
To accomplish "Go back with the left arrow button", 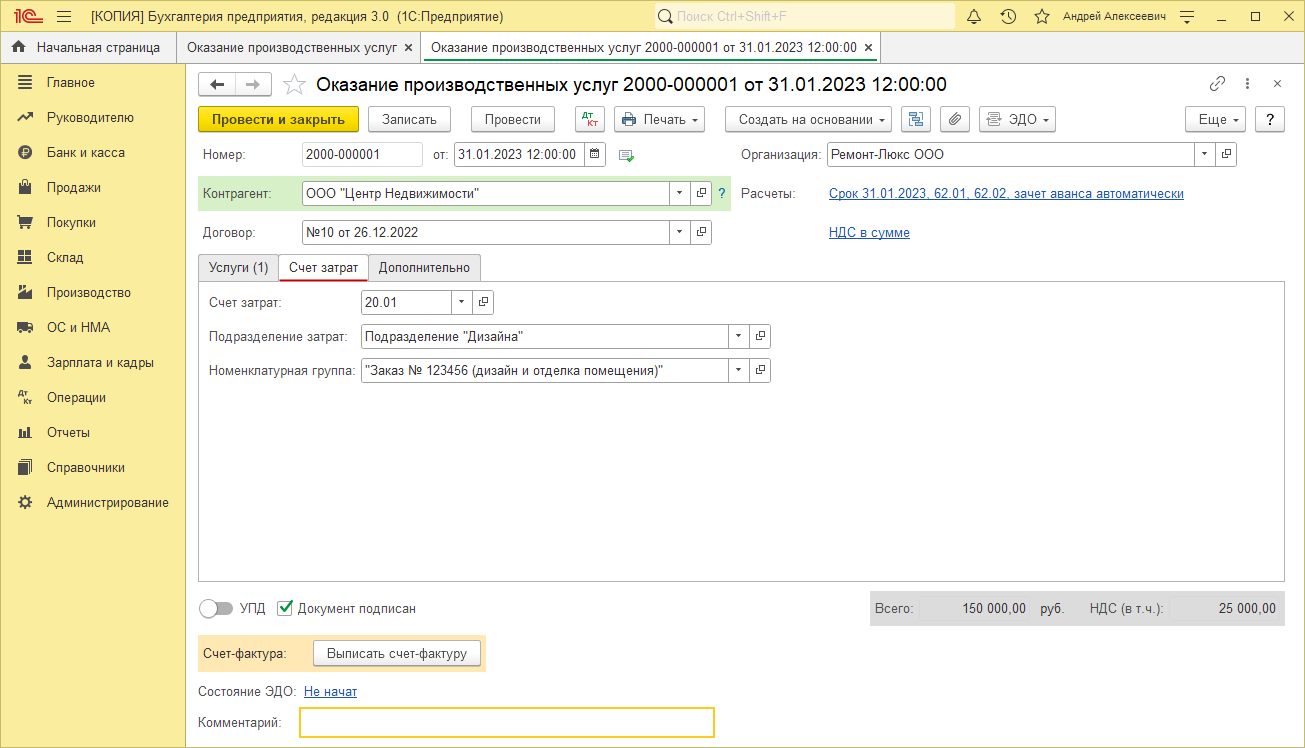I will point(217,85).
